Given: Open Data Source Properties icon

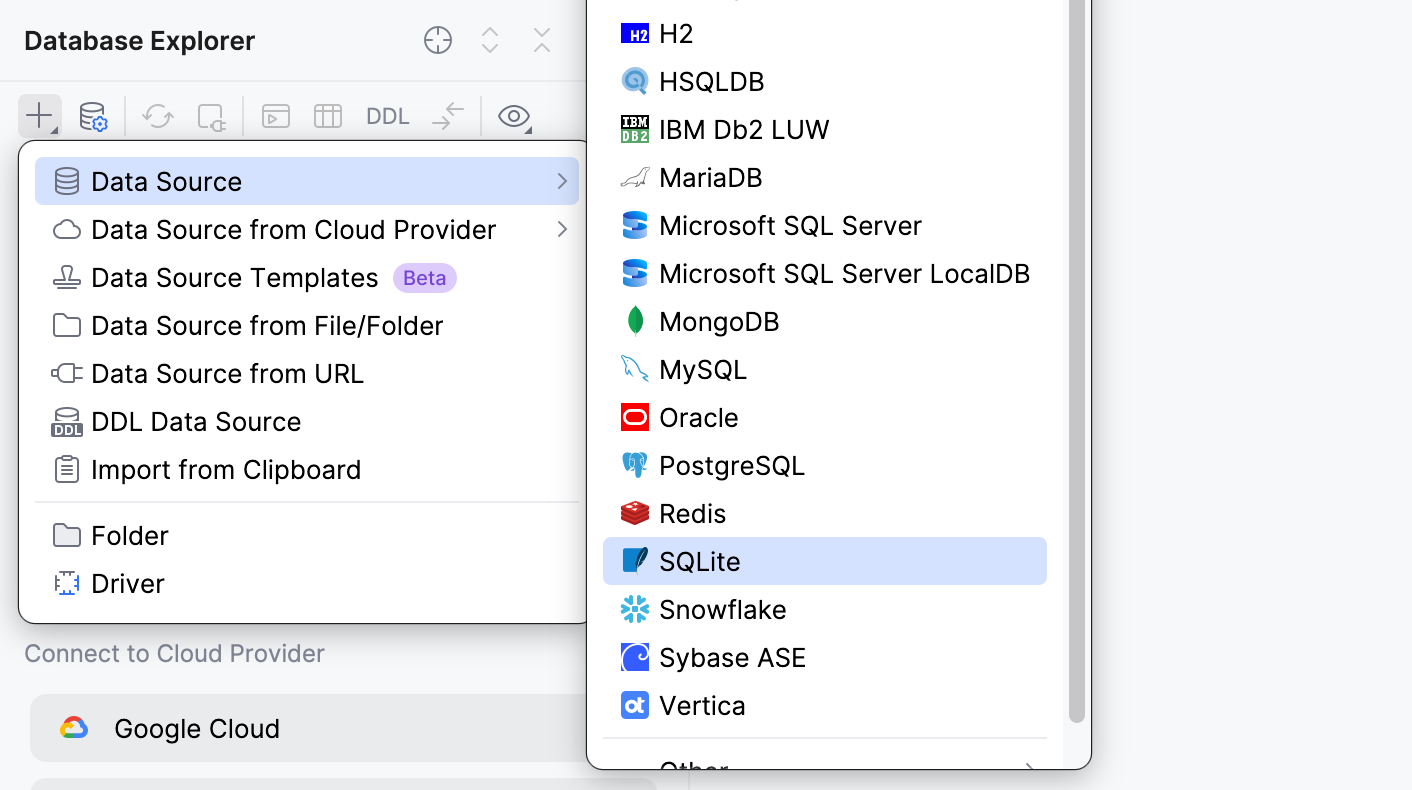Looking at the screenshot, I should click(93, 116).
